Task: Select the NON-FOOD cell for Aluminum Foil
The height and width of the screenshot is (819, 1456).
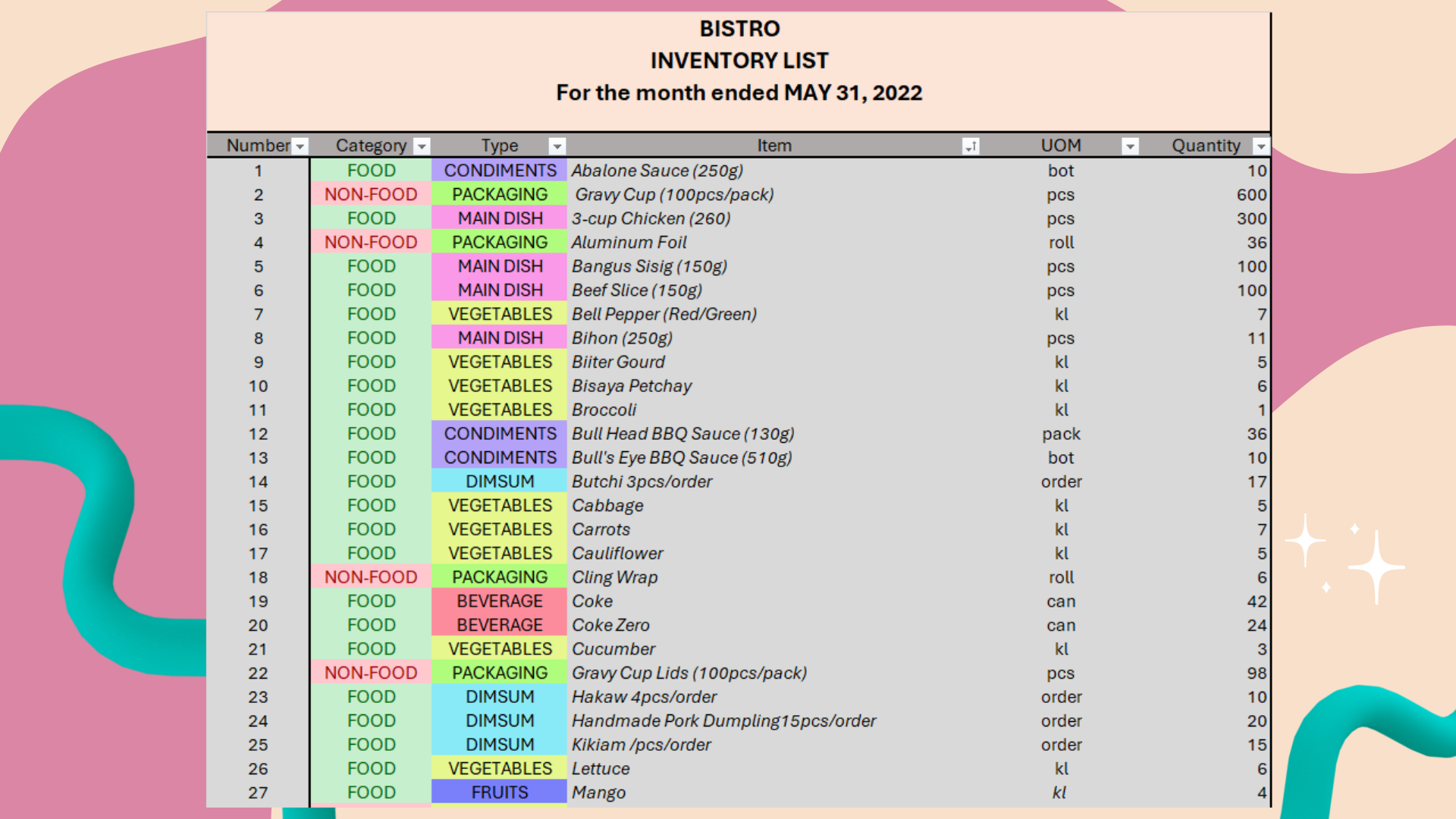Action: pos(371,243)
